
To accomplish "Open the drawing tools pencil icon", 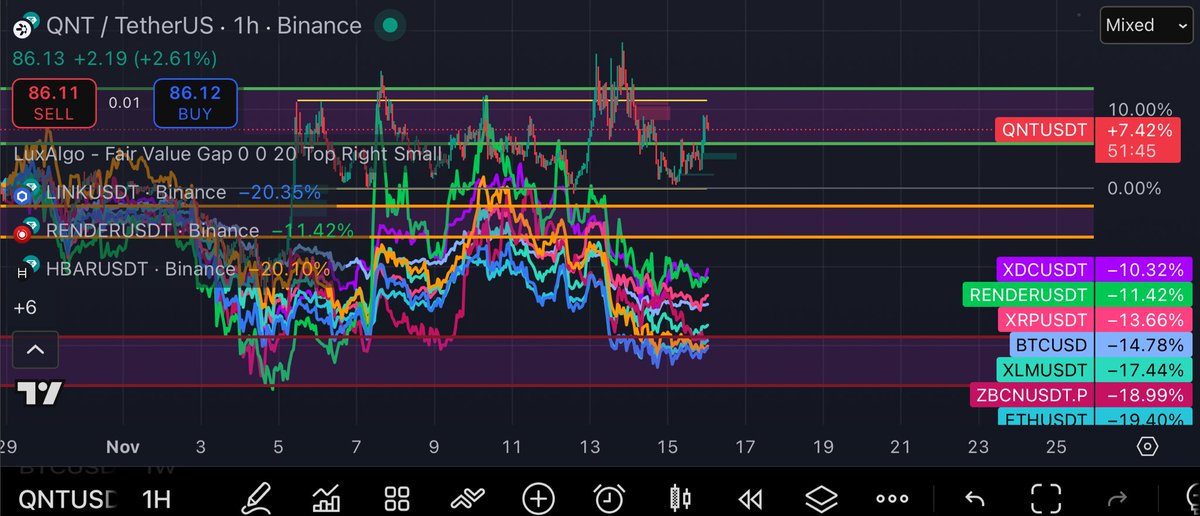I will 257,497.
